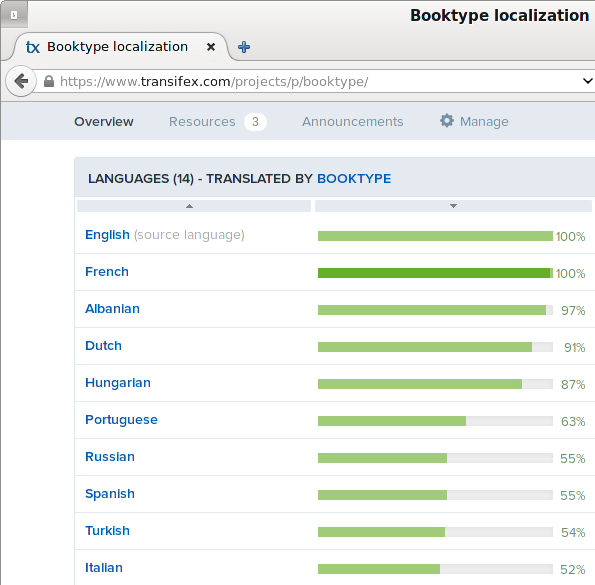Click the Turkish 54% progress bar
The width and height of the screenshot is (595, 585).
coord(435,532)
